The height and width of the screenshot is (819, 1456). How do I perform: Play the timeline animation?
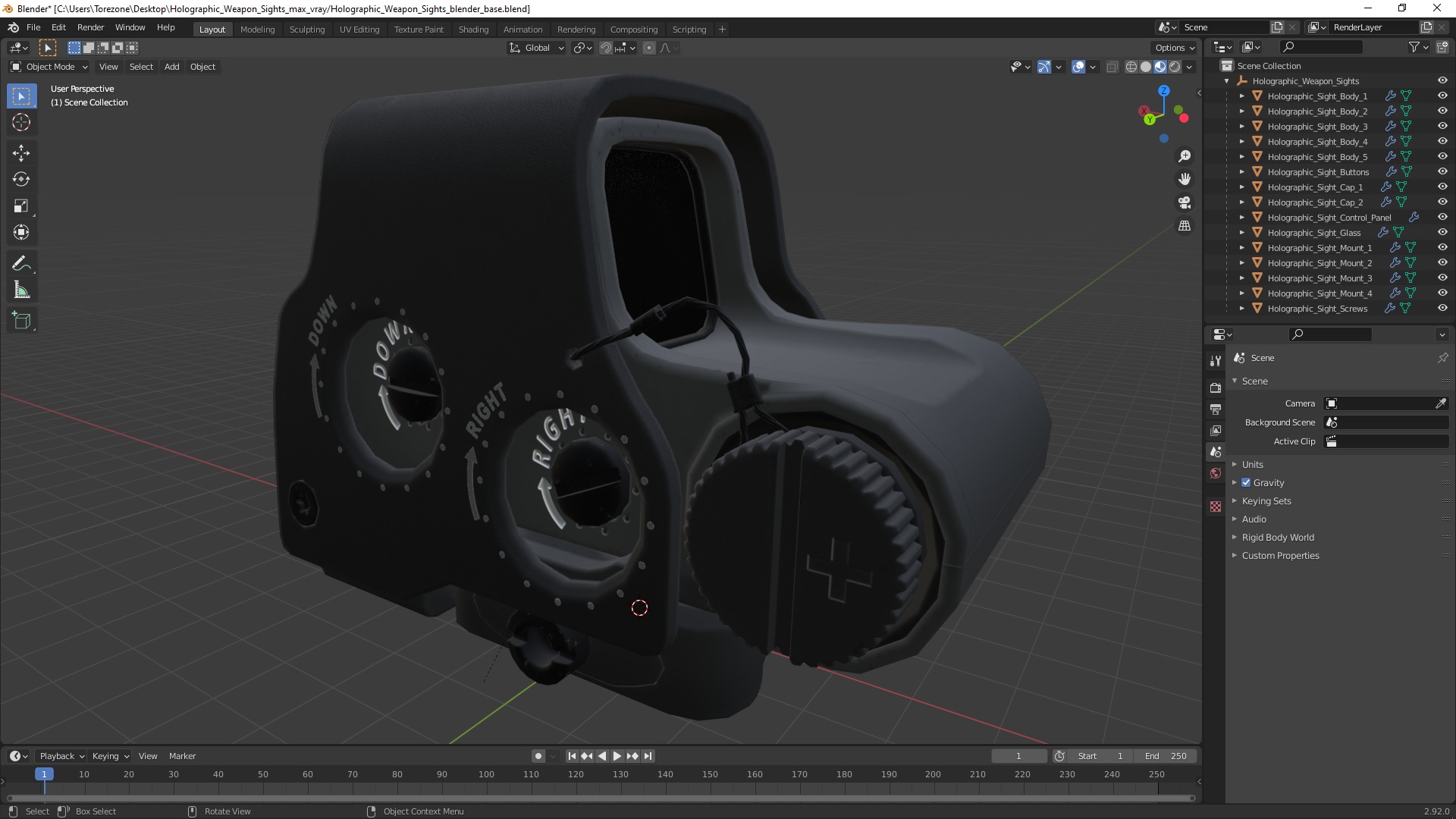click(x=617, y=756)
